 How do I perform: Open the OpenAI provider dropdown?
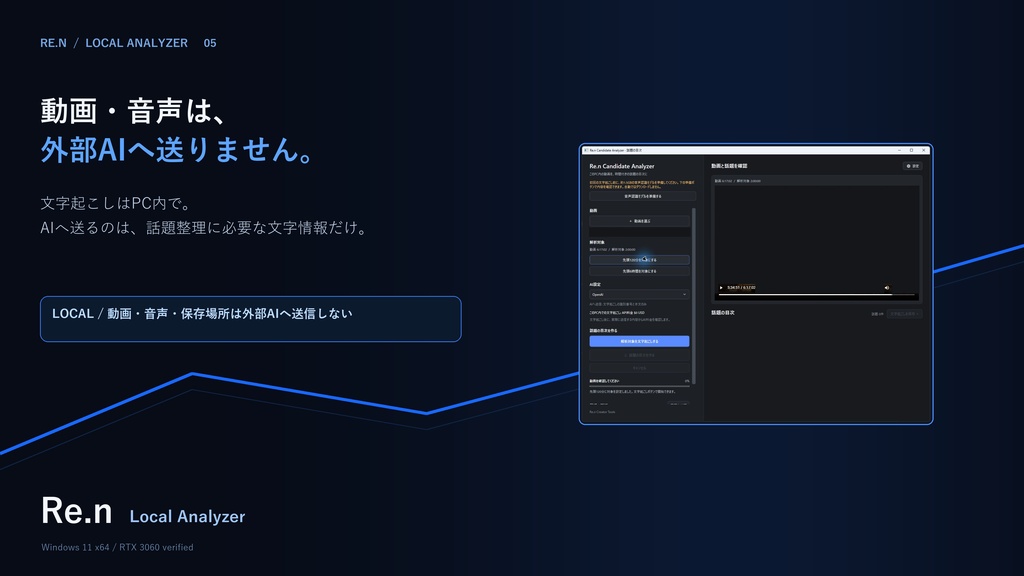pyautogui.click(x=639, y=295)
